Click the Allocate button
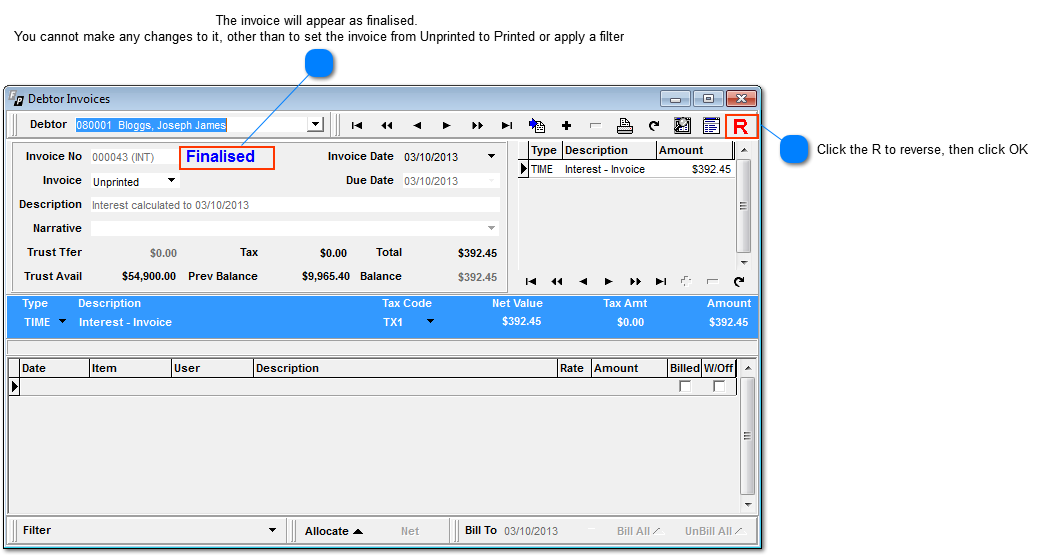The width and height of the screenshot is (1044, 557). point(333,531)
